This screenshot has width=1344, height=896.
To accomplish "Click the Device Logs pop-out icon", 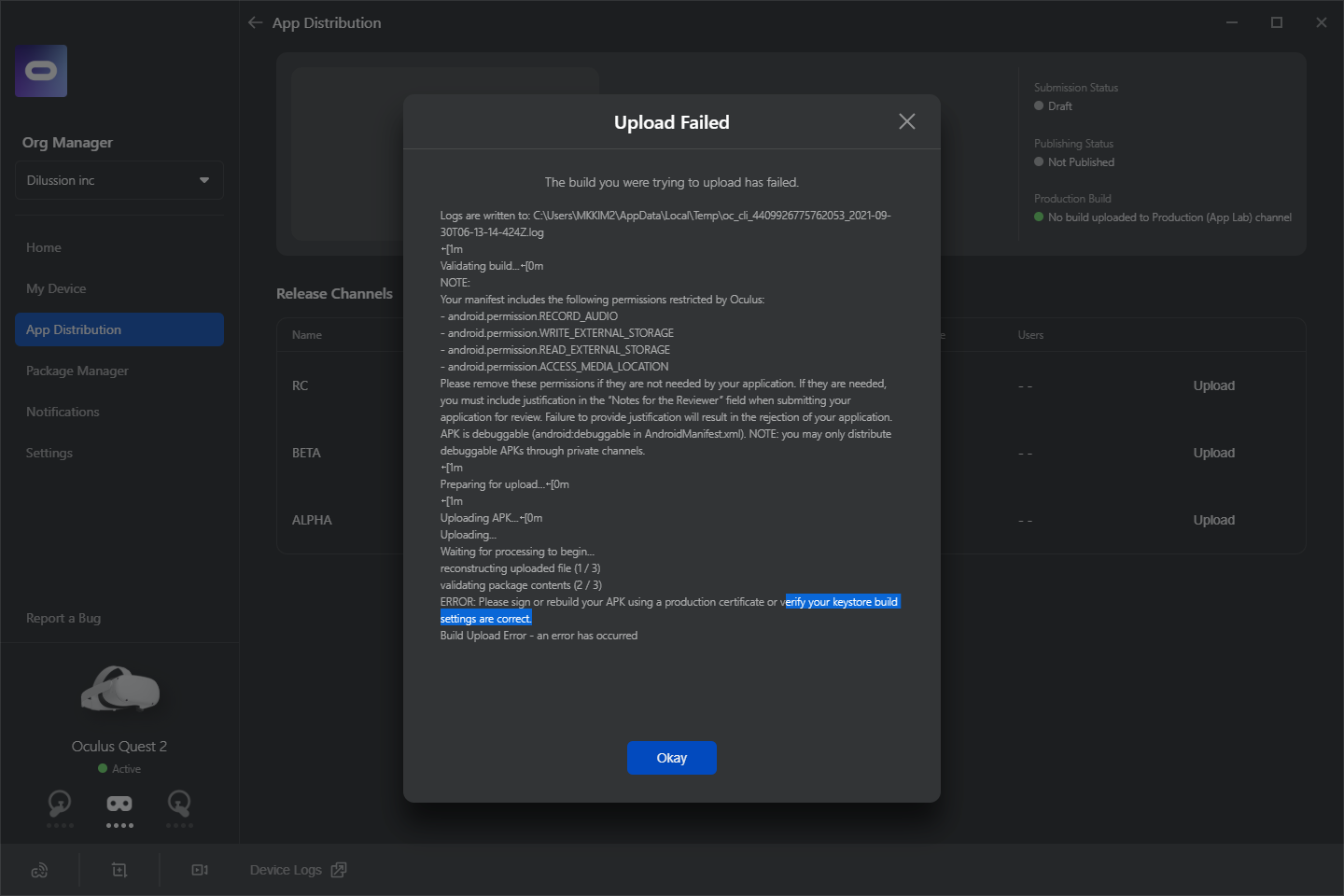I will click(339, 870).
